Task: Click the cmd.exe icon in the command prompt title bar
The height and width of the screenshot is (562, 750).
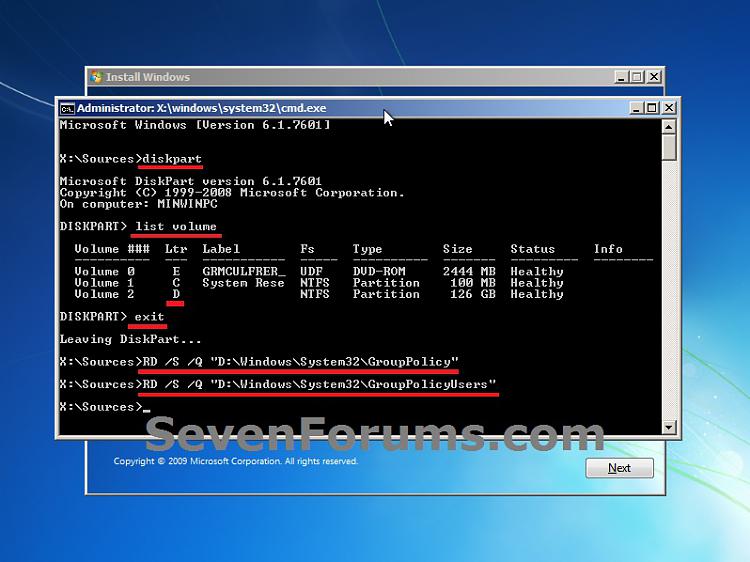Action: coord(67,109)
